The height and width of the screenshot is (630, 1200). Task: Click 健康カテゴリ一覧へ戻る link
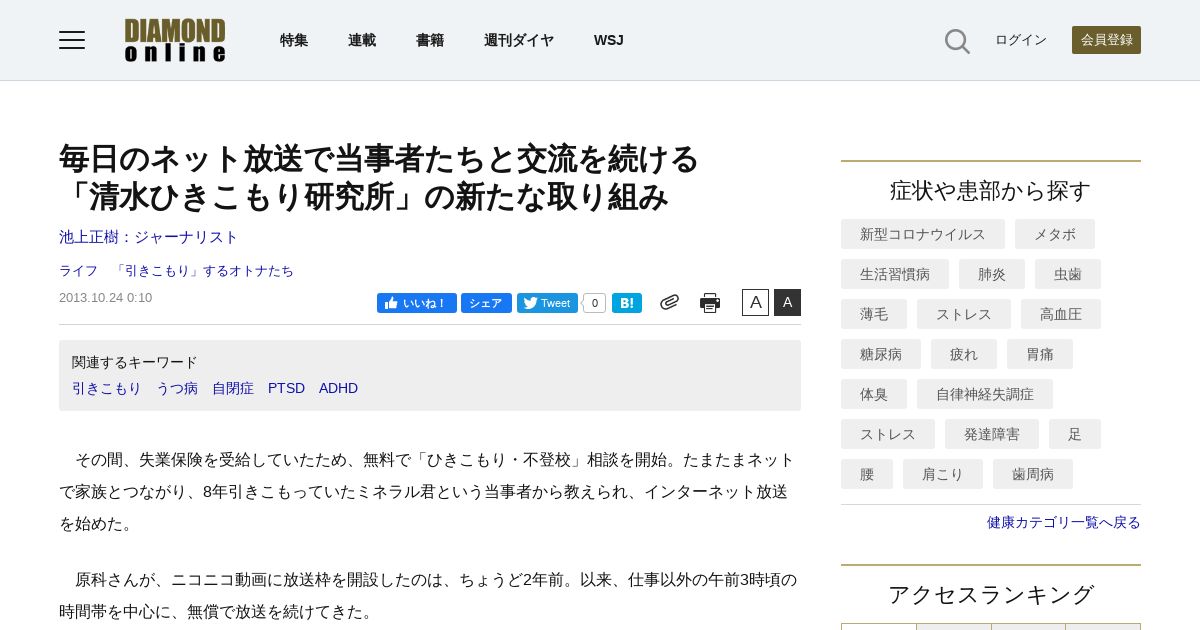pos(1064,522)
